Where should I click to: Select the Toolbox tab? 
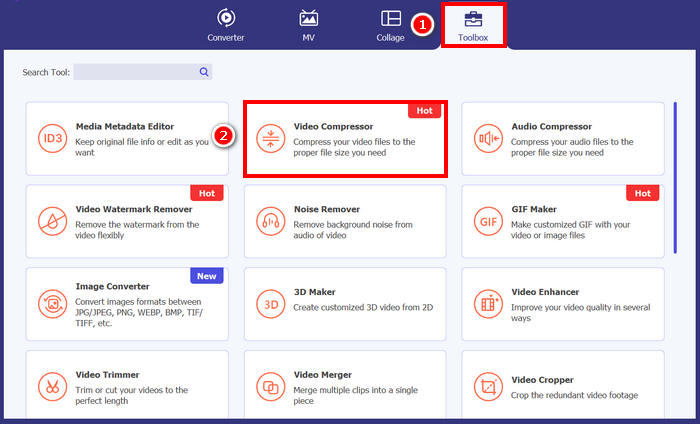tap(473, 25)
